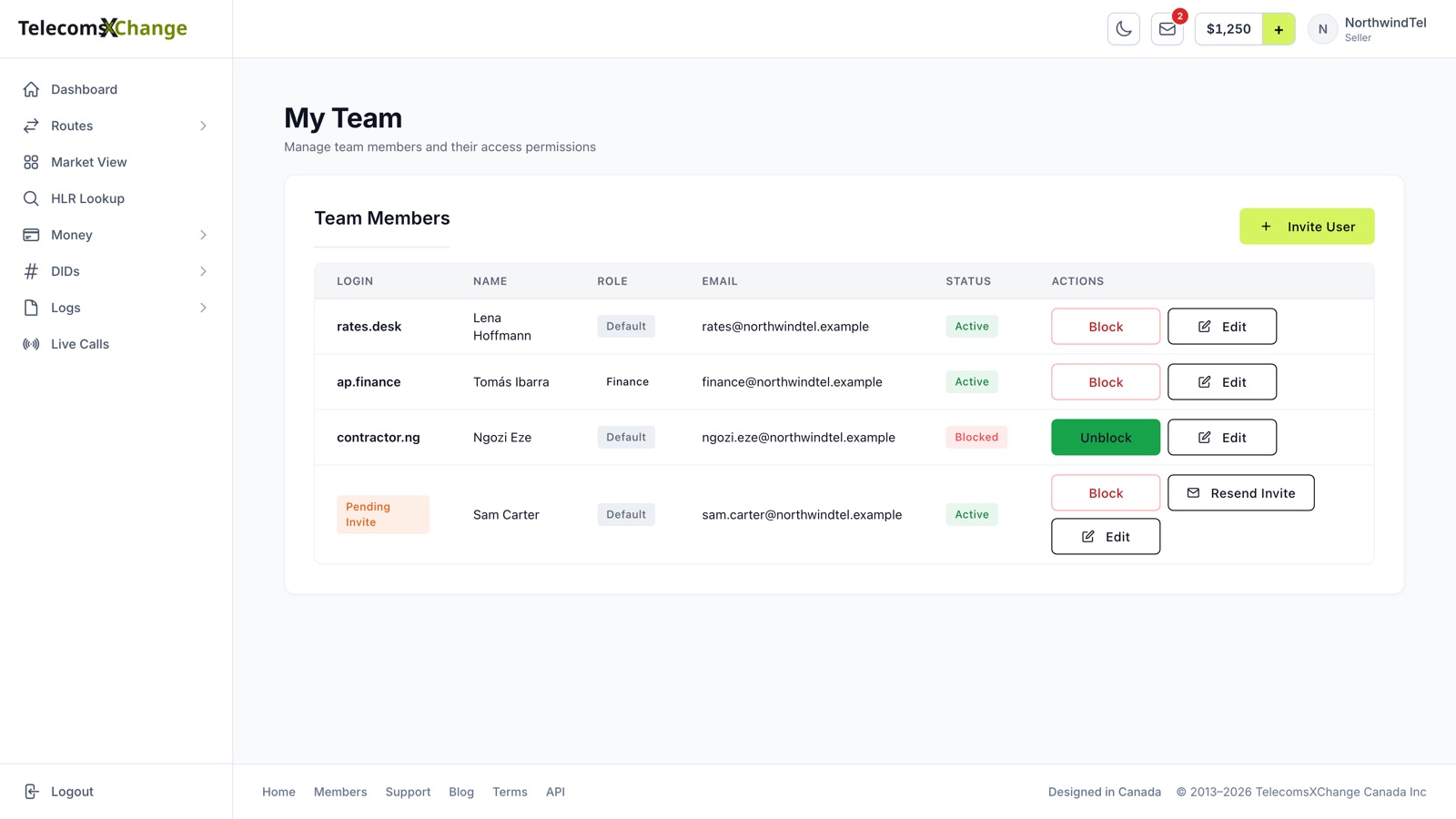Screen dimensions: 1456x819
Task: Expand the DIDs submenu chevron
Action: click(x=203, y=271)
